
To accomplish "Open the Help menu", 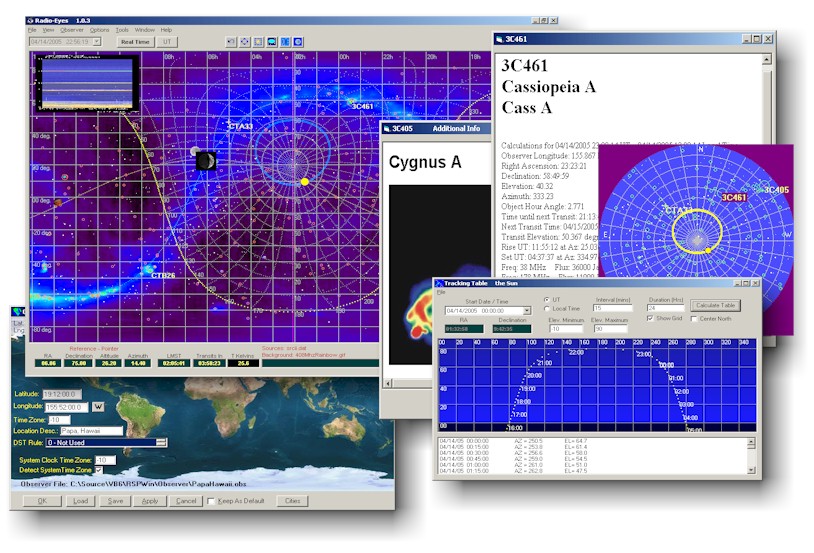I will pos(166,30).
